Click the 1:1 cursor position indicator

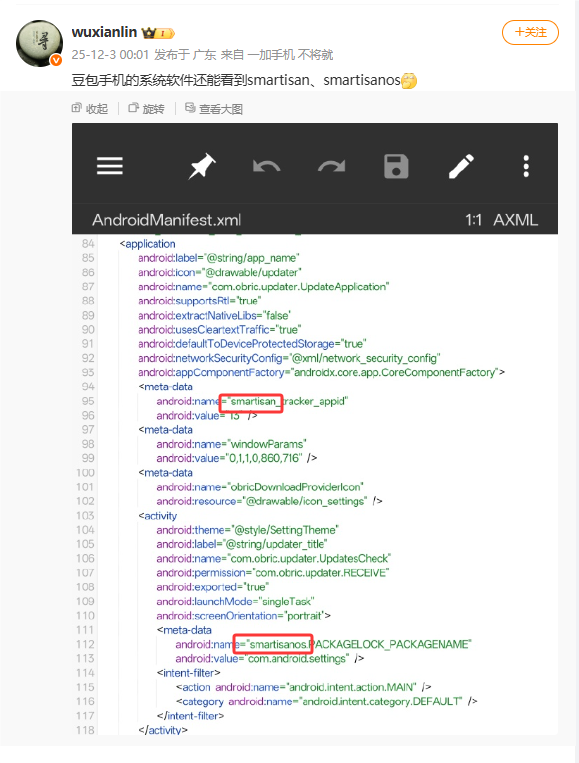coord(473,220)
